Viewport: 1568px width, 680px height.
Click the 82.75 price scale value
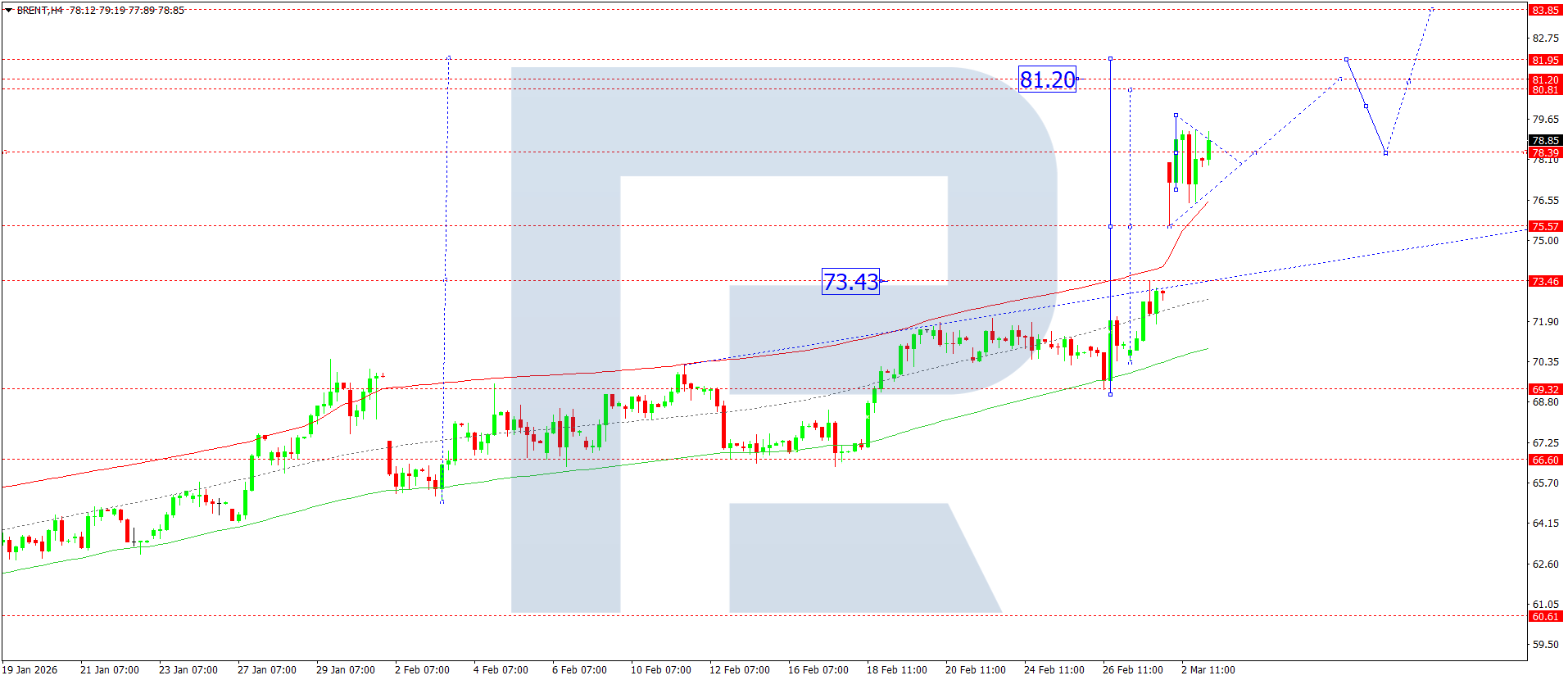[x=1545, y=39]
